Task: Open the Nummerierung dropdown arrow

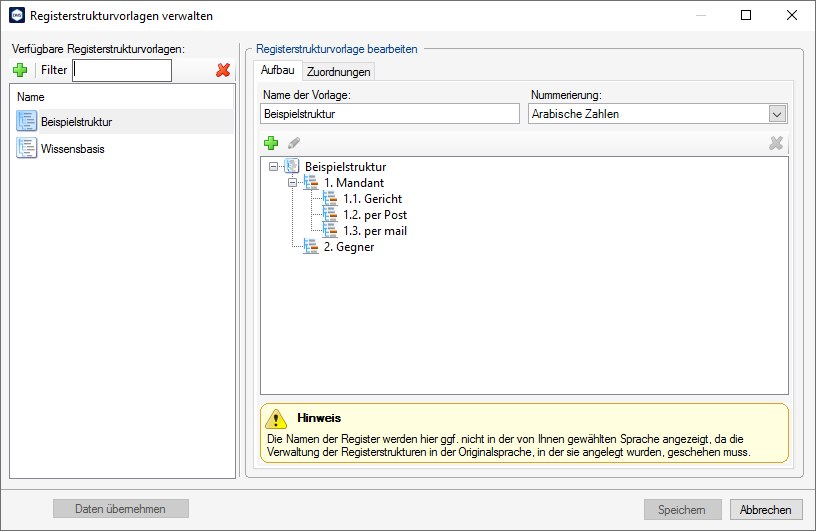Action: tap(777, 114)
